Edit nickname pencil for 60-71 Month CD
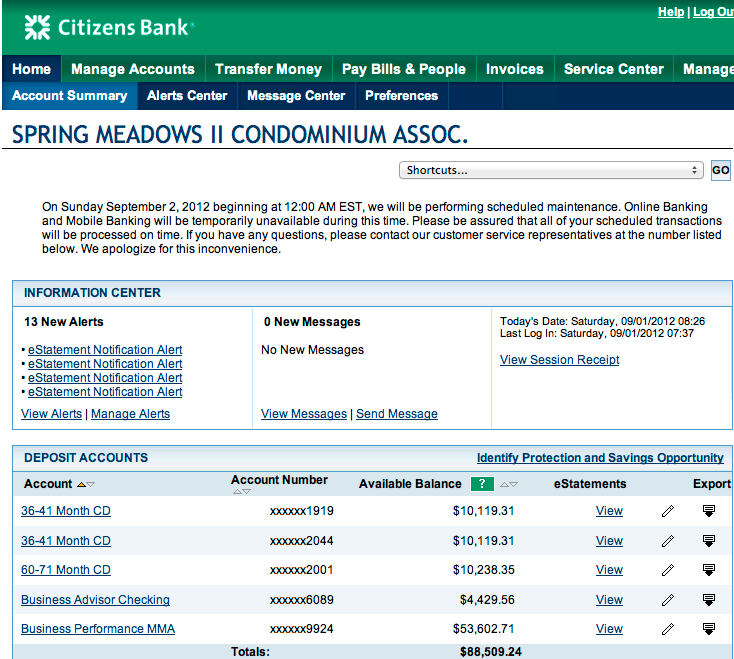The width and height of the screenshot is (734, 659). click(668, 570)
